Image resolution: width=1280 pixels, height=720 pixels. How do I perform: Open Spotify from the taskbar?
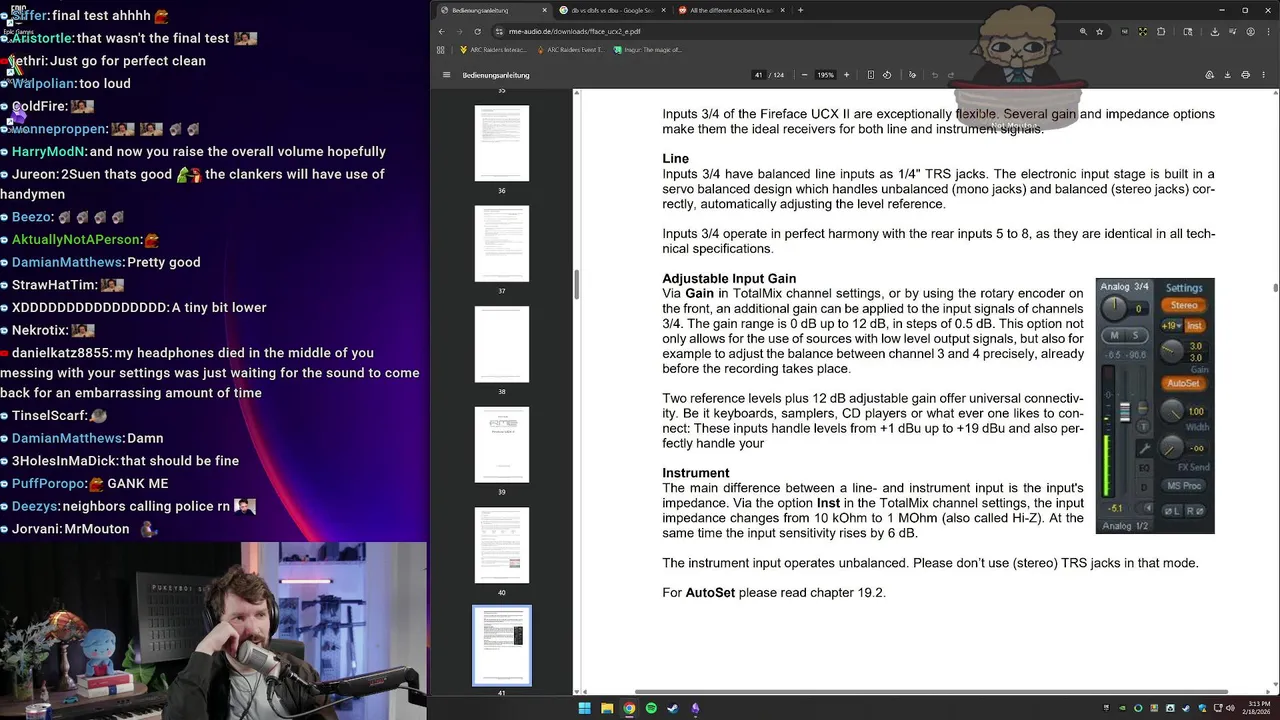pos(651,708)
